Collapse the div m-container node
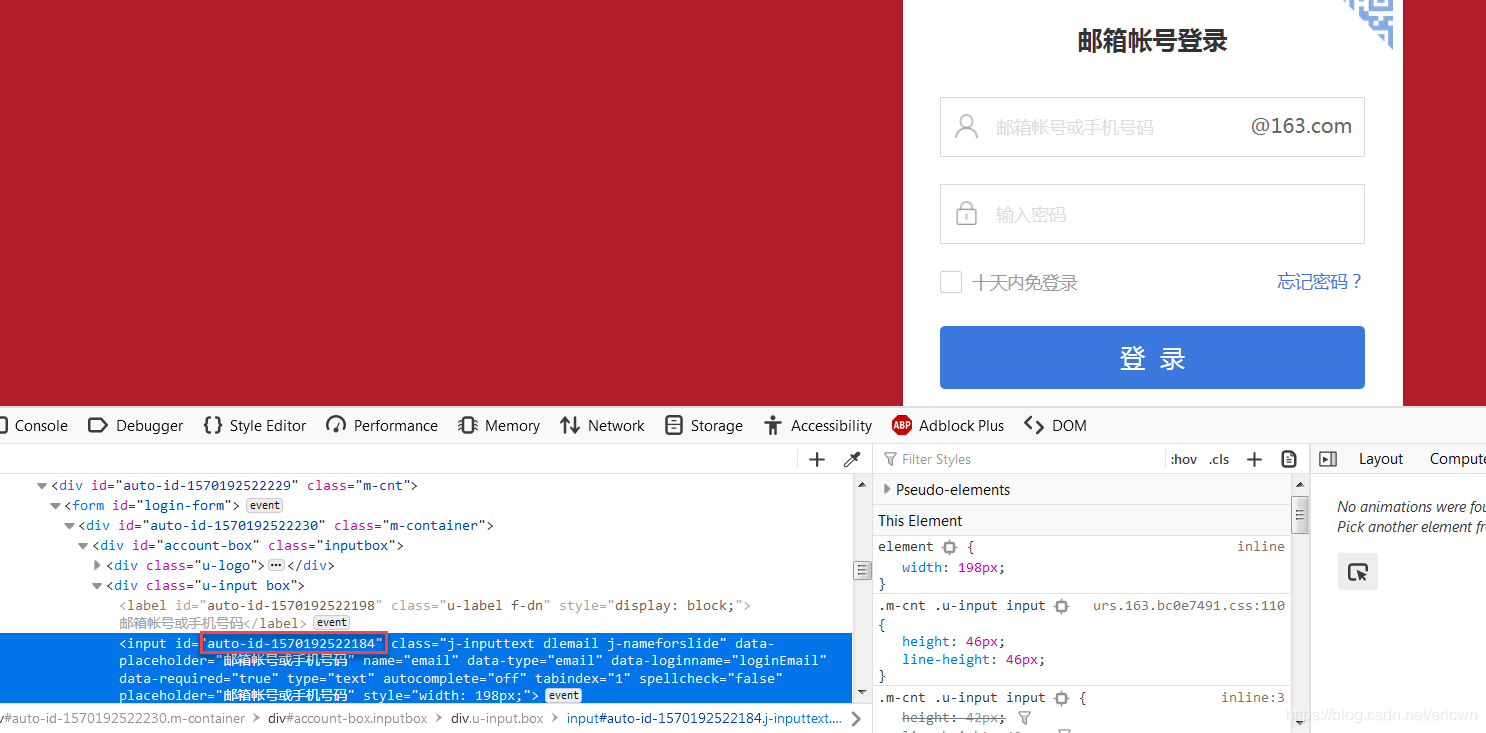This screenshot has height=733, width=1486. tap(70, 526)
